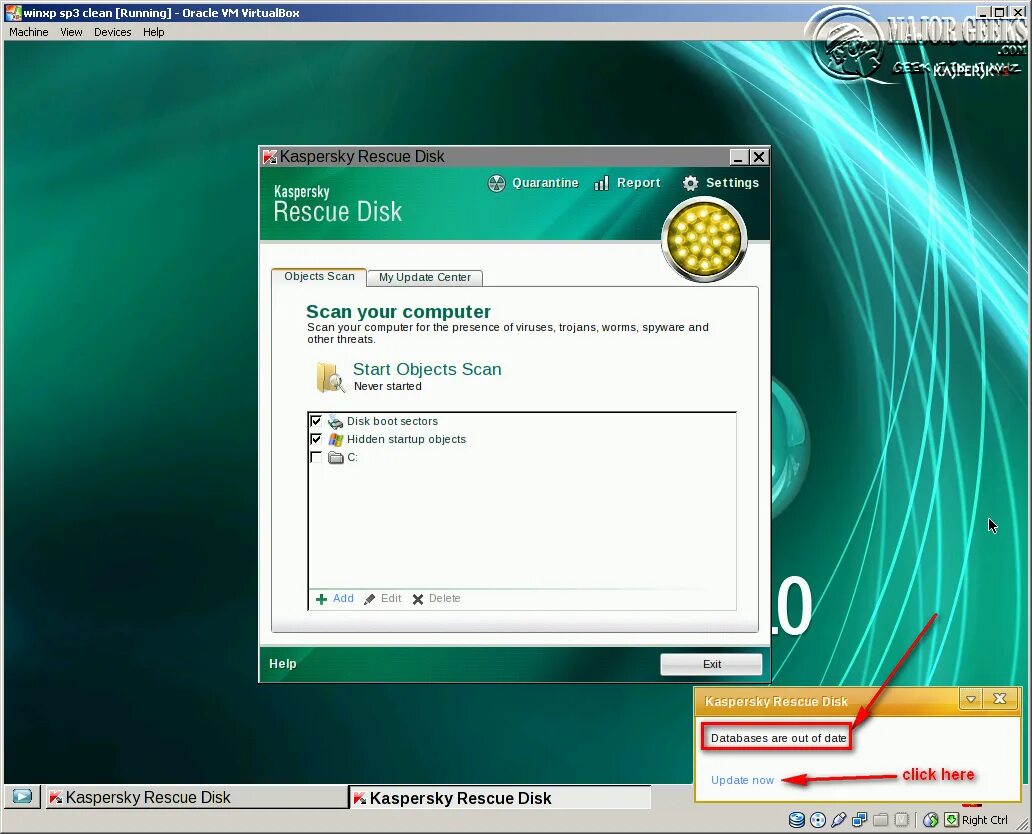Click the Delete label text
This screenshot has width=1032, height=834.
tap(444, 598)
